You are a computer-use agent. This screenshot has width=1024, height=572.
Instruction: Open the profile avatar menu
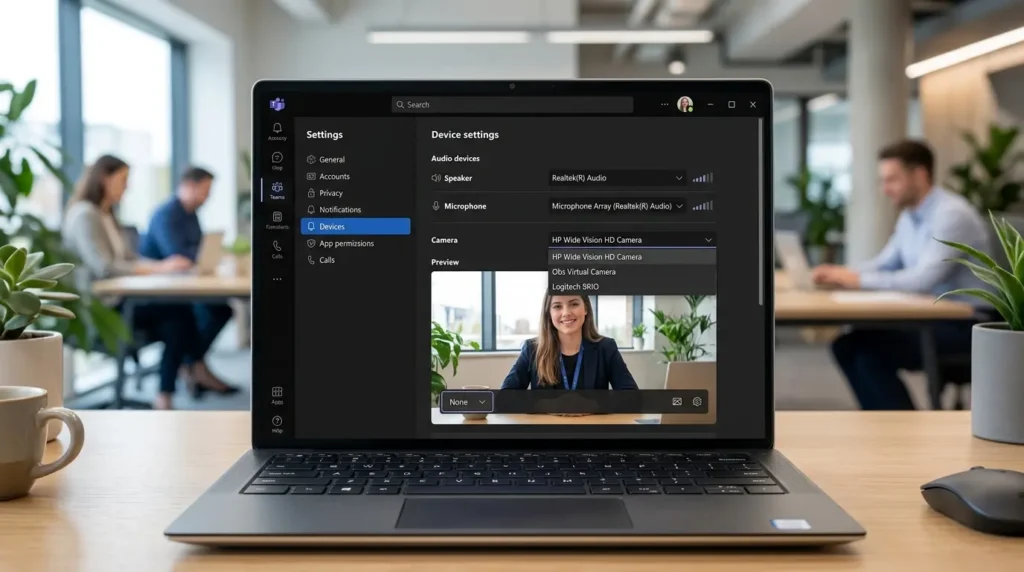pyautogui.click(x=684, y=104)
